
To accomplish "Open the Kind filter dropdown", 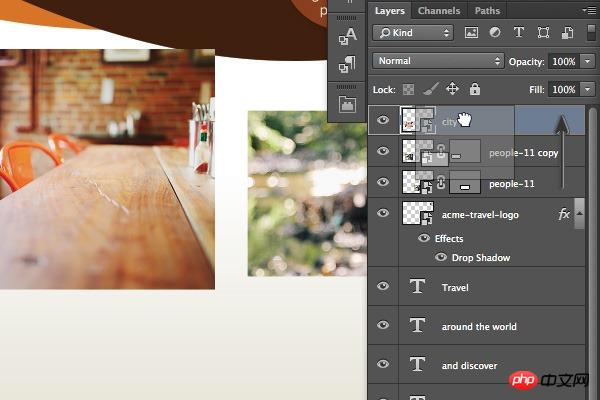I will (x=413, y=33).
